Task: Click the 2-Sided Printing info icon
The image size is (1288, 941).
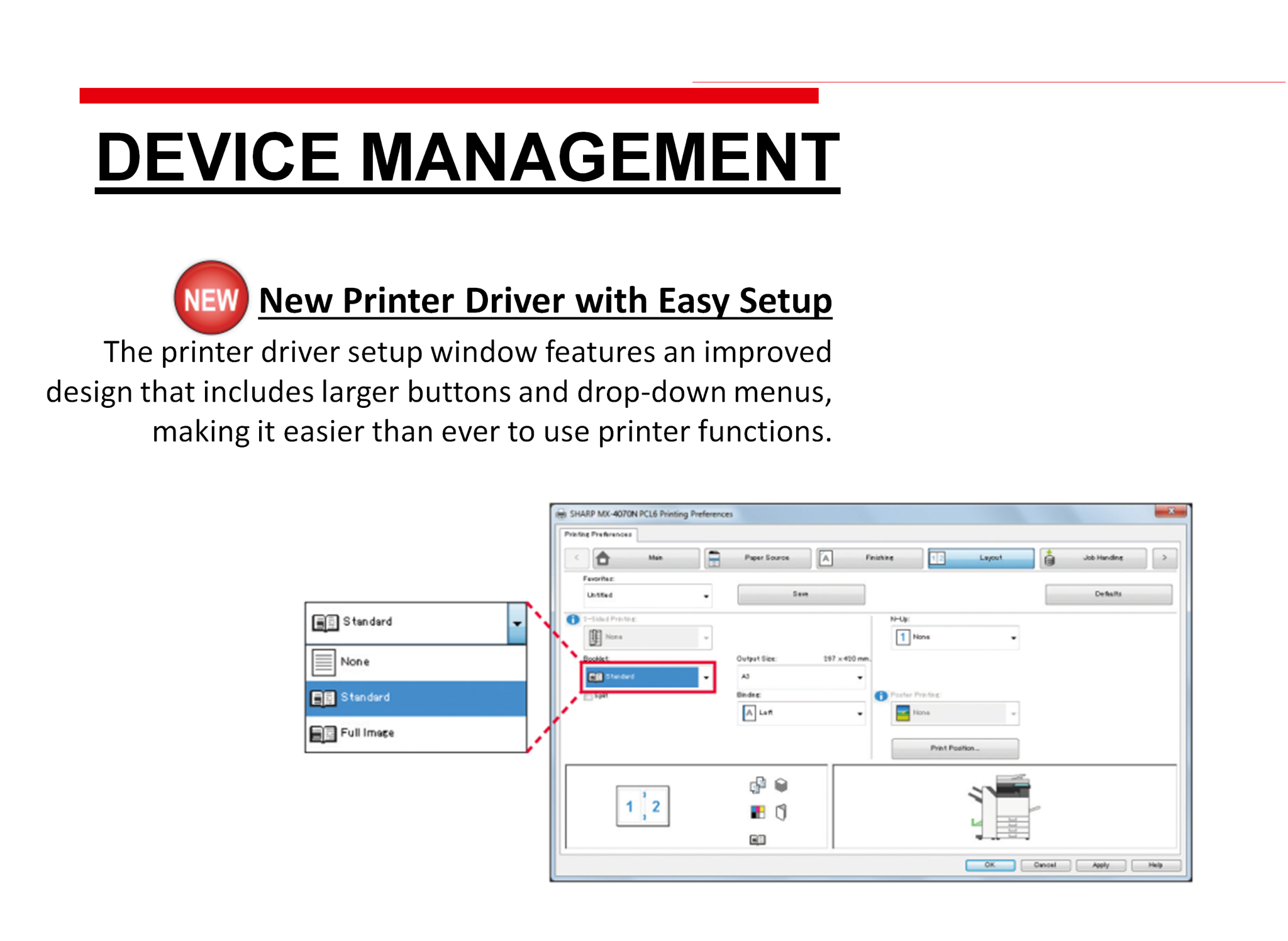Action: click(x=572, y=619)
